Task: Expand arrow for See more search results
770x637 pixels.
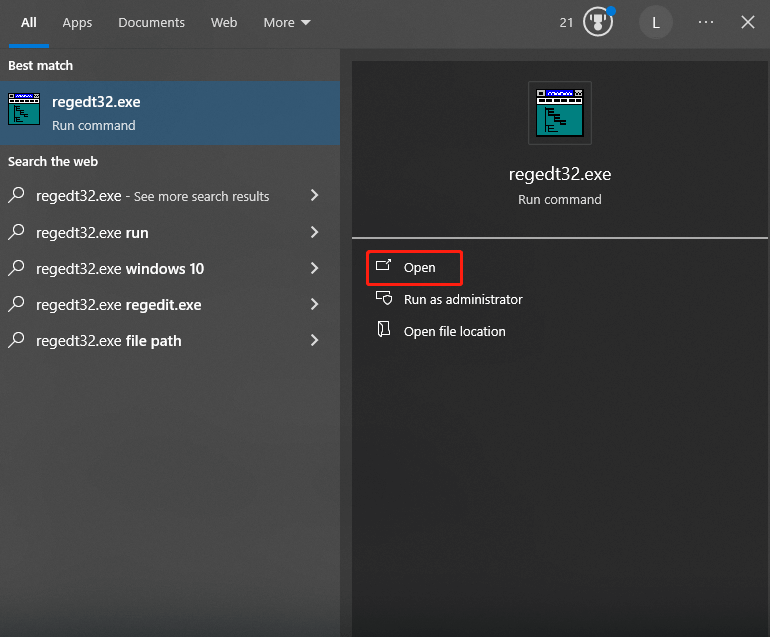Action: tap(315, 195)
